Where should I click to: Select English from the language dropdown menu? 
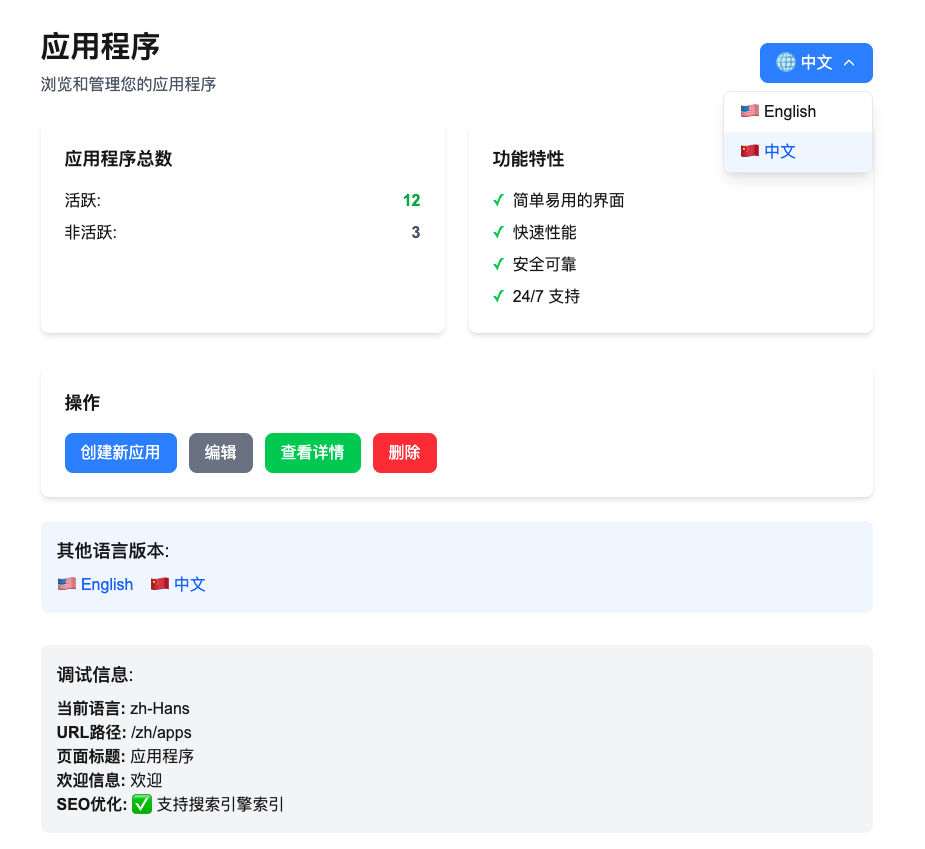[x=798, y=112]
